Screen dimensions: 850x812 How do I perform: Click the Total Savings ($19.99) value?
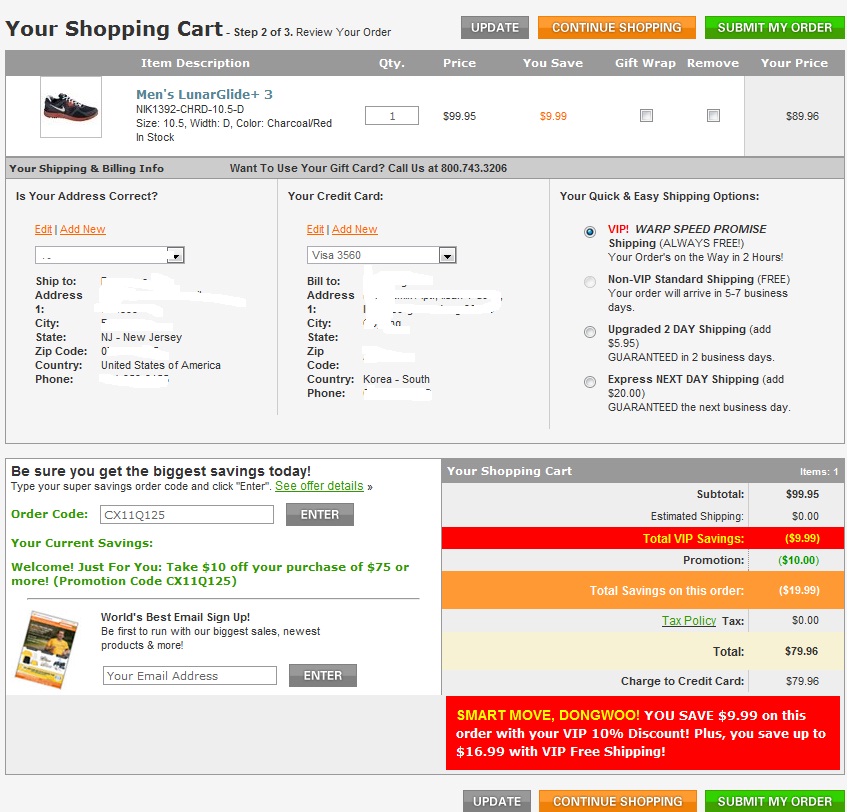coord(799,590)
